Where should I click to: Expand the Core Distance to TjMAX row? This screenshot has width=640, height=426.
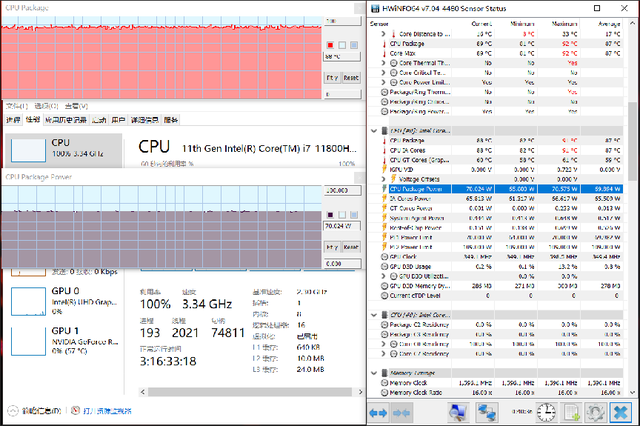pyautogui.click(x=385, y=34)
